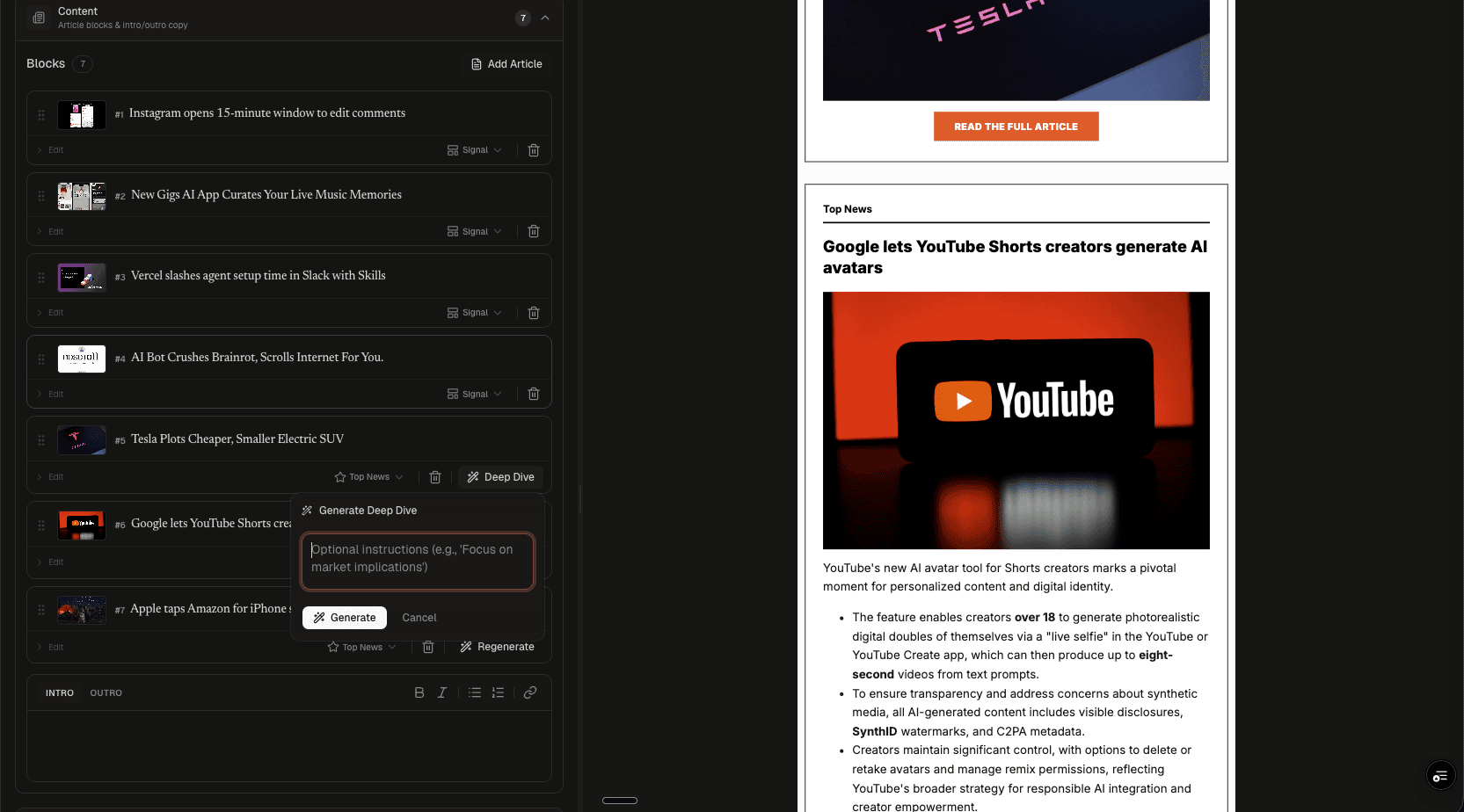1464x812 pixels.
Task: Click the Generate button
Action: [345, 618]
